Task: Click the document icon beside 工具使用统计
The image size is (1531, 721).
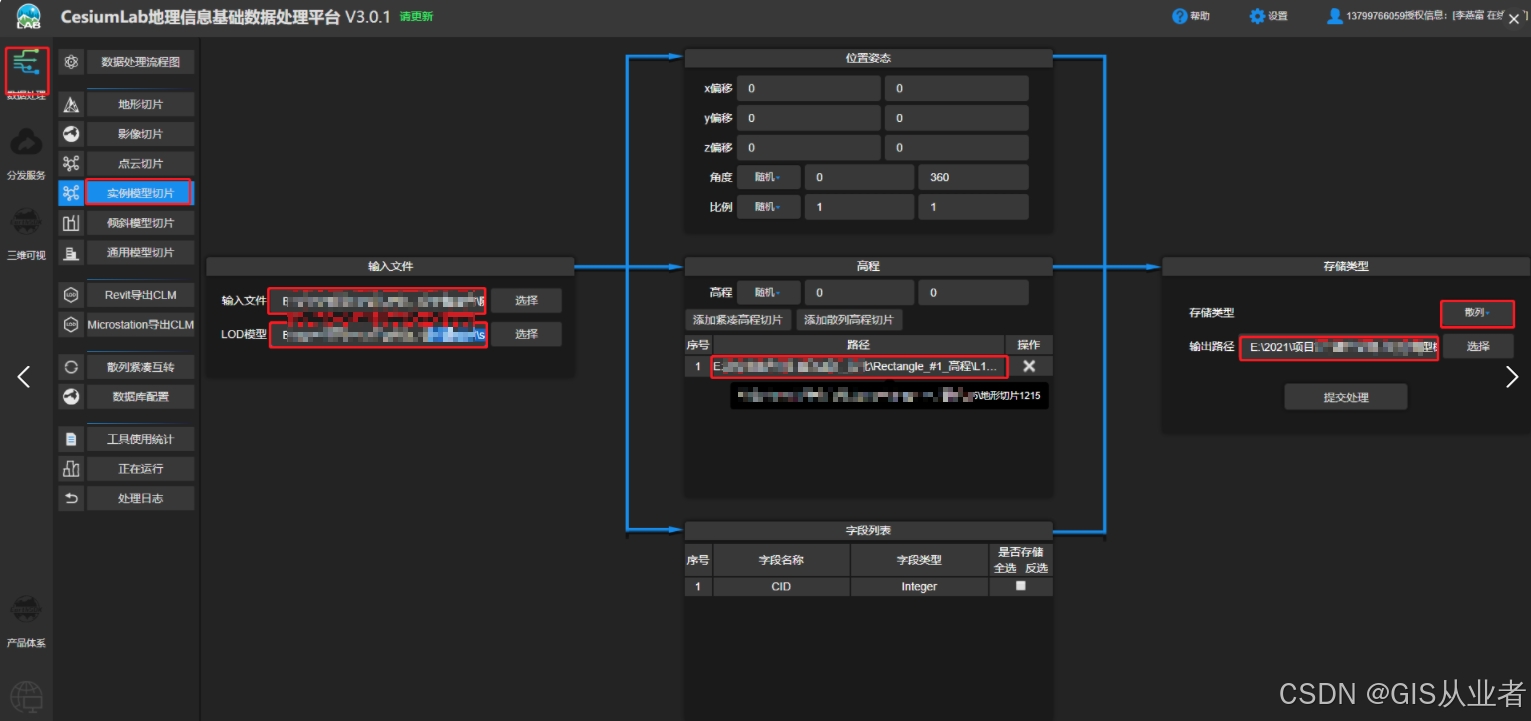Action: [x=71, y=439]
